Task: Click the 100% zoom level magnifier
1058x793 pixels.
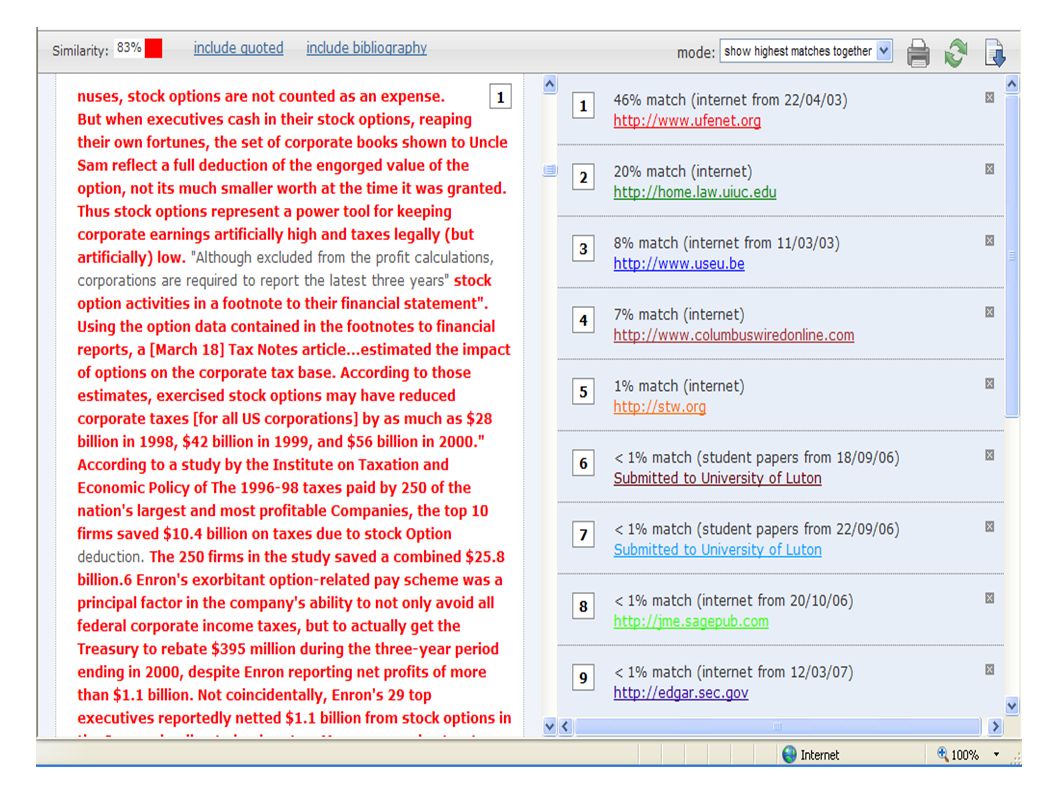Action: pos(943,754)
